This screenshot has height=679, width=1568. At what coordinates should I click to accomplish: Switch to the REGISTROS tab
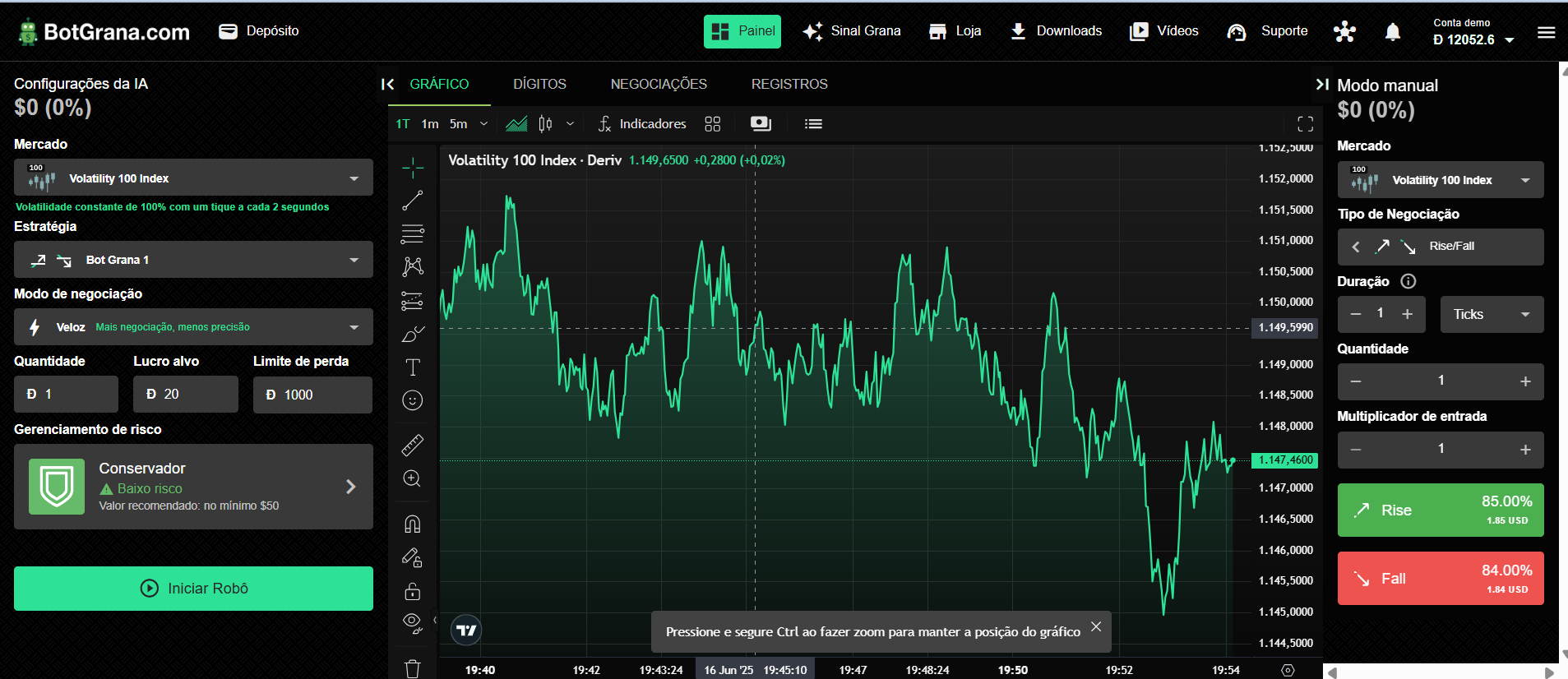pyautogui.click(x=789, y=84)
